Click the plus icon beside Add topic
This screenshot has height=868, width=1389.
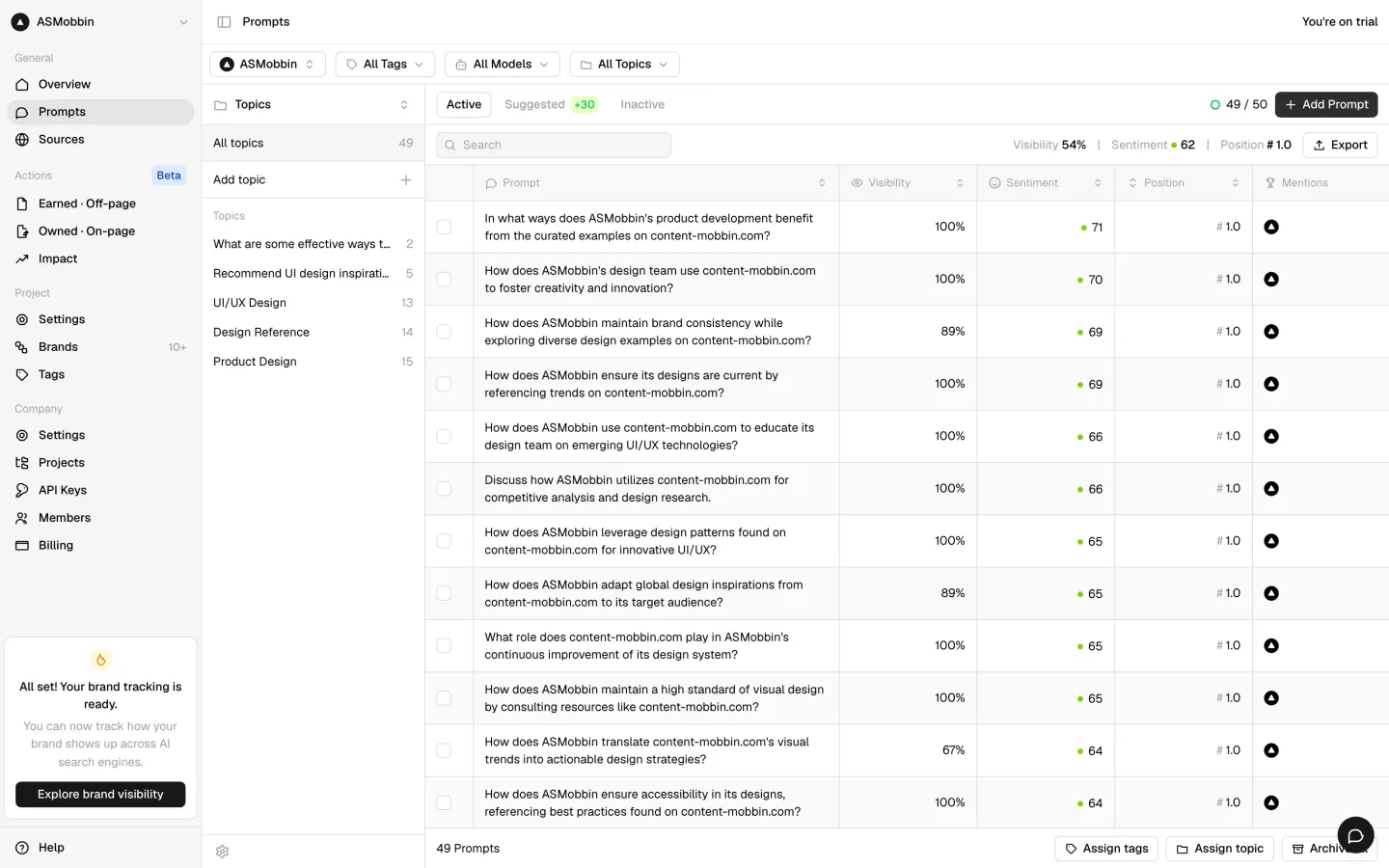[x=406, y=179]
